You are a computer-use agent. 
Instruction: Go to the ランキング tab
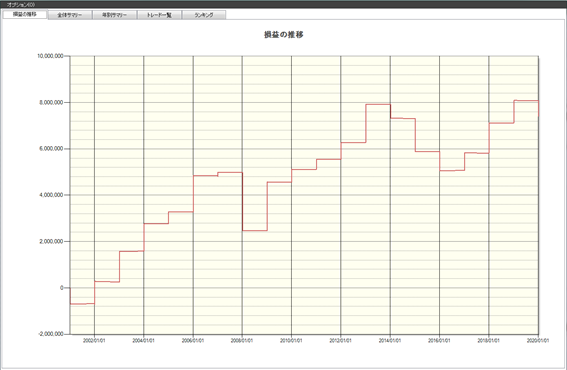[204, 15]
